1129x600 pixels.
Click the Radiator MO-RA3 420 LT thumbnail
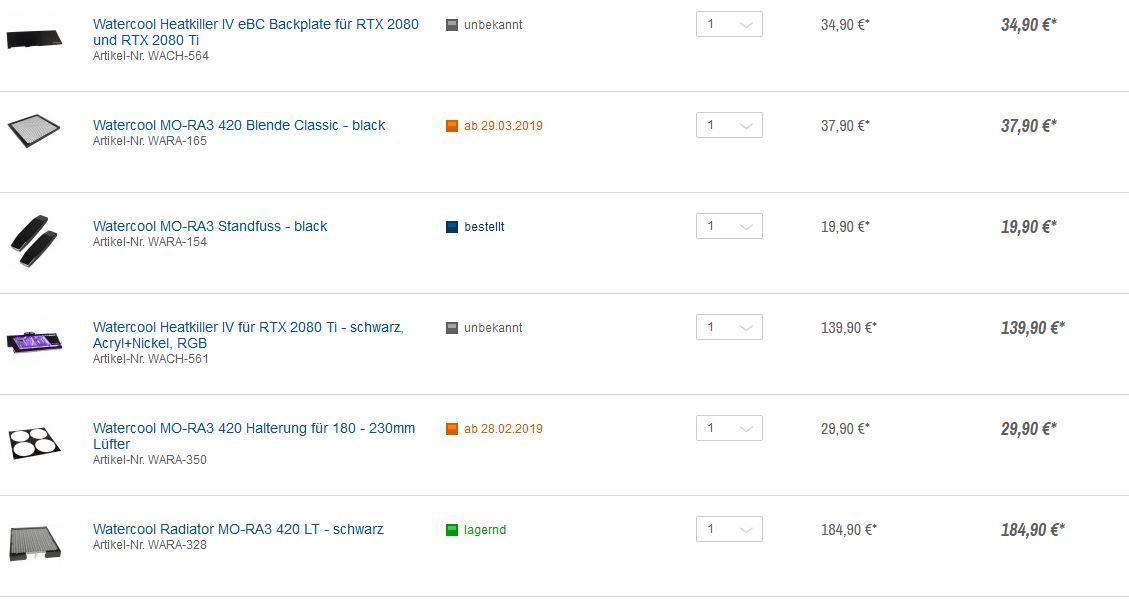pyautogui.click(x=35, y=543)
